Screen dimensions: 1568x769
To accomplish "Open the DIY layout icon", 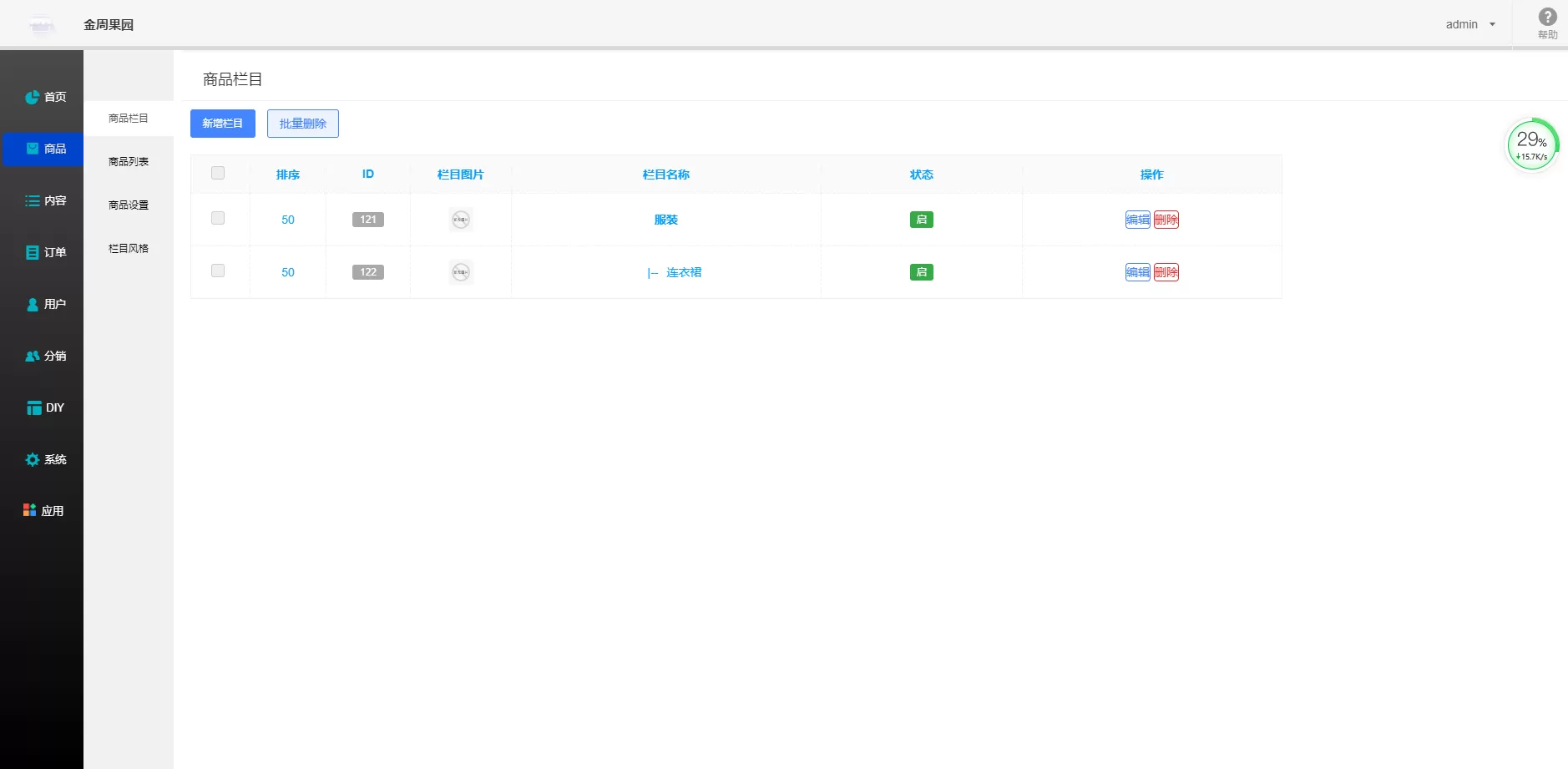I will click(x=33, y=408).
